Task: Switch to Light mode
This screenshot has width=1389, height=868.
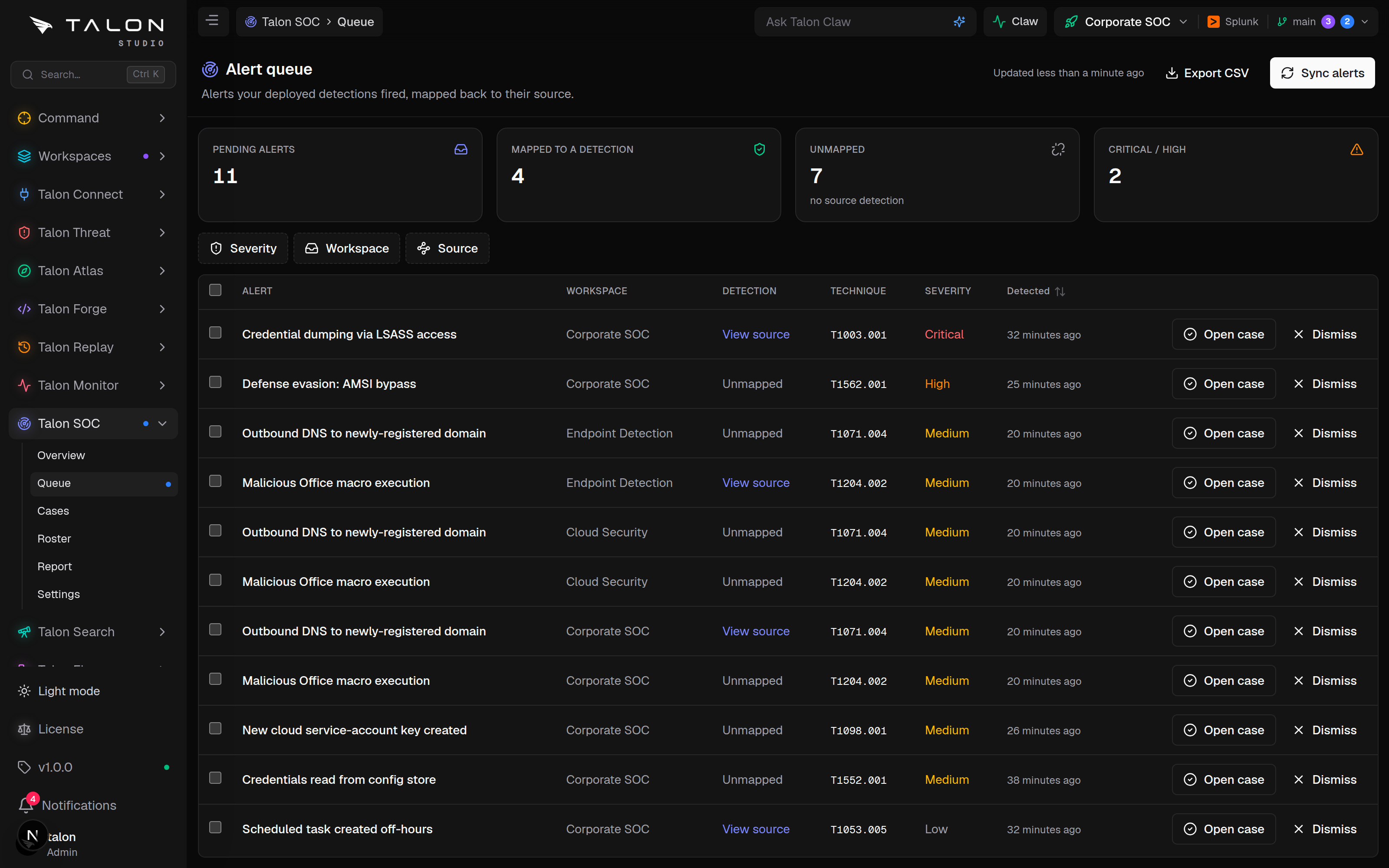Action: (93, 691)
